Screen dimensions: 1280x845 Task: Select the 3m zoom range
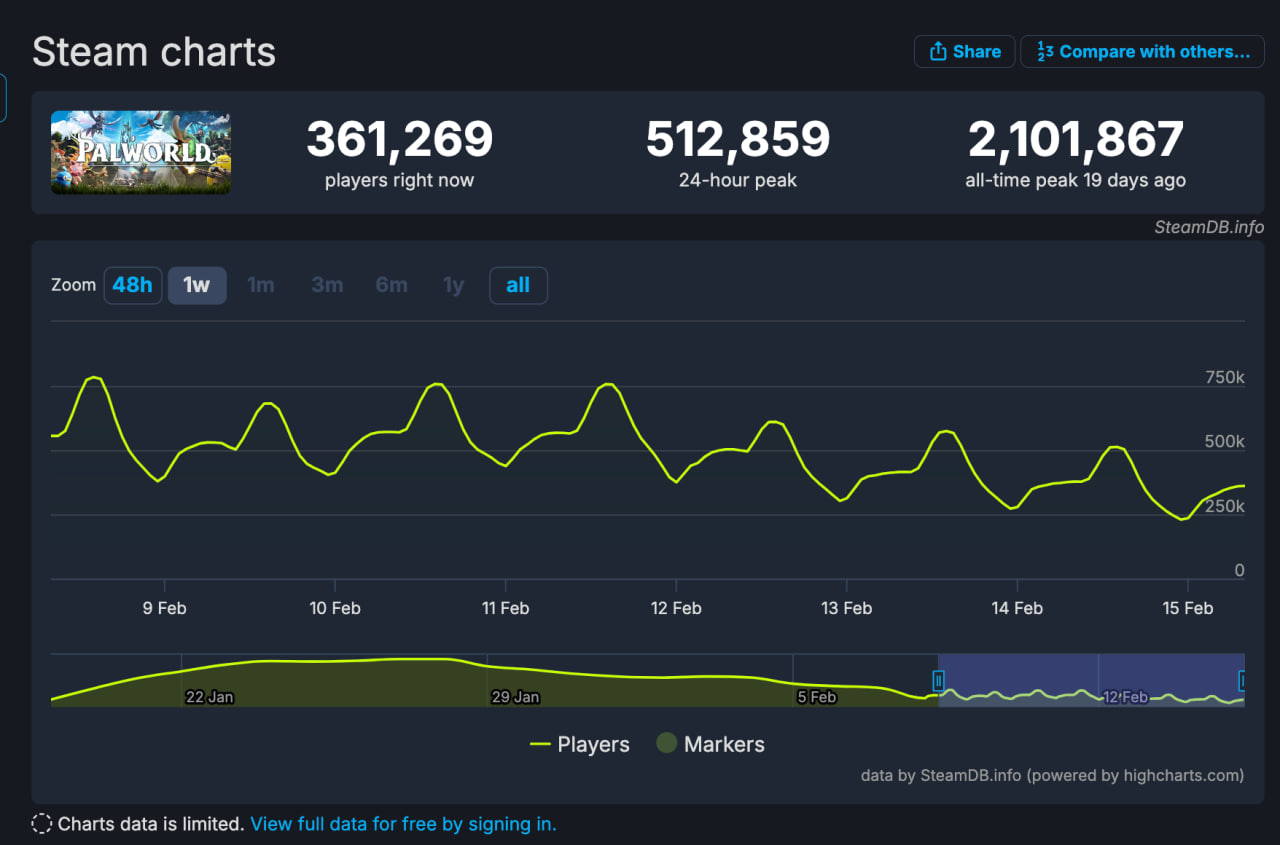pos(327,285)
